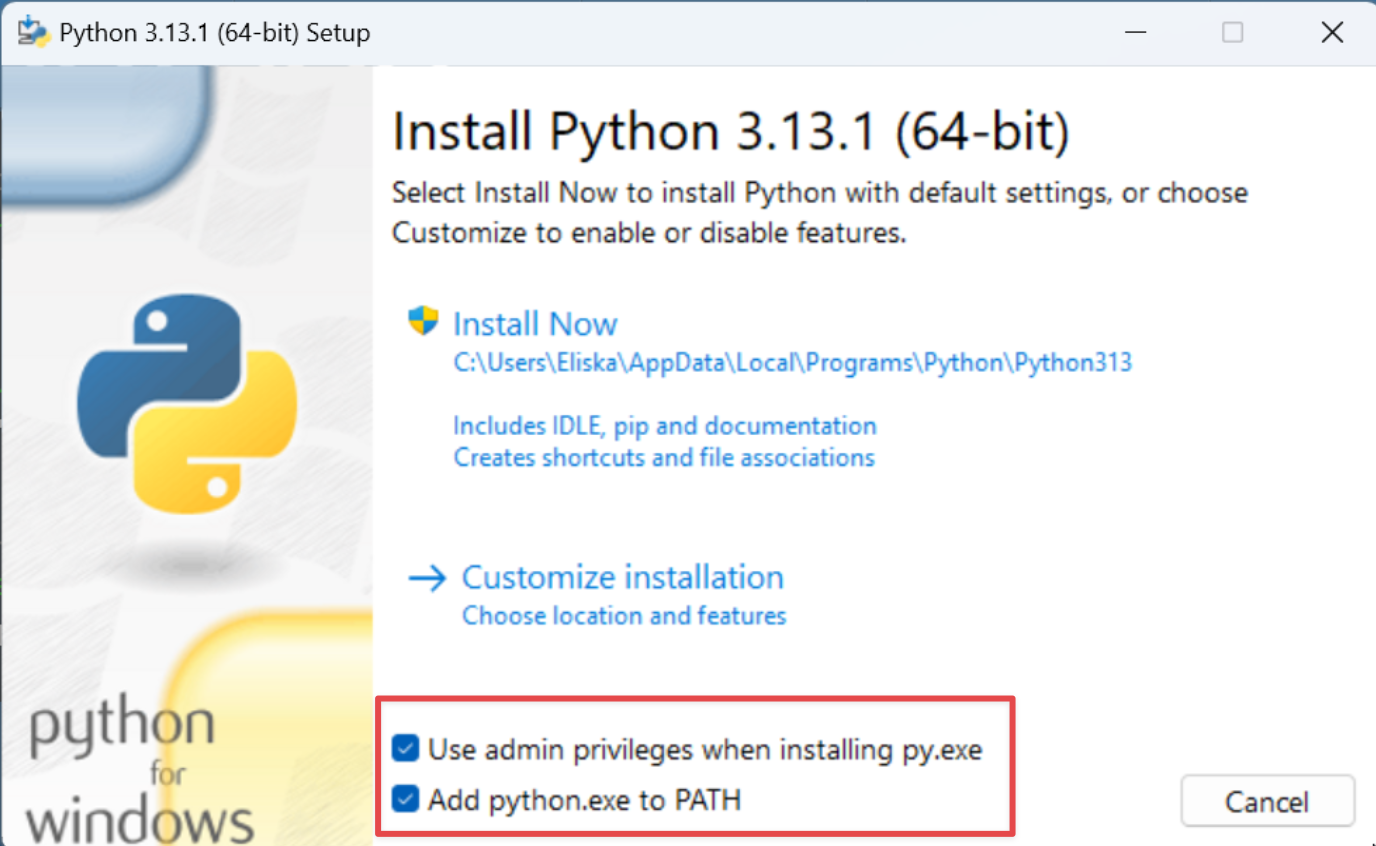This screenshot has width=1376, height=846.
Task: Click the Python logo in the title bar
Action: (x=31, y=31)
